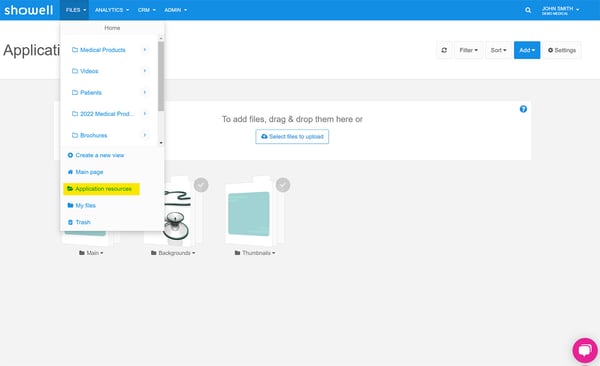Open the Filter dropdown
The image size is (600, 366).
click(x=468, y=50)
